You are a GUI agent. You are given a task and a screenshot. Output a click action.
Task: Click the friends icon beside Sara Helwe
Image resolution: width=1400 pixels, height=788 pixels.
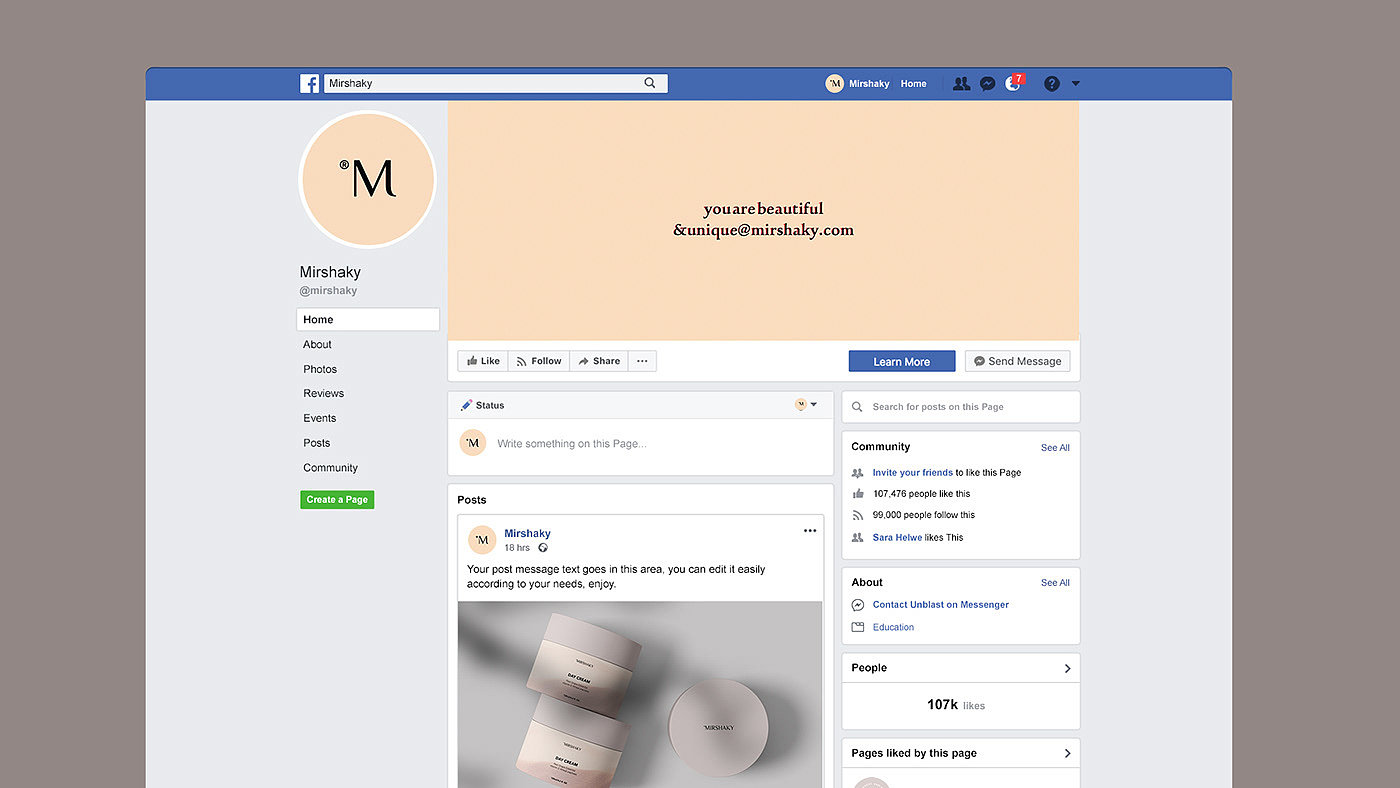pos(857,538)
